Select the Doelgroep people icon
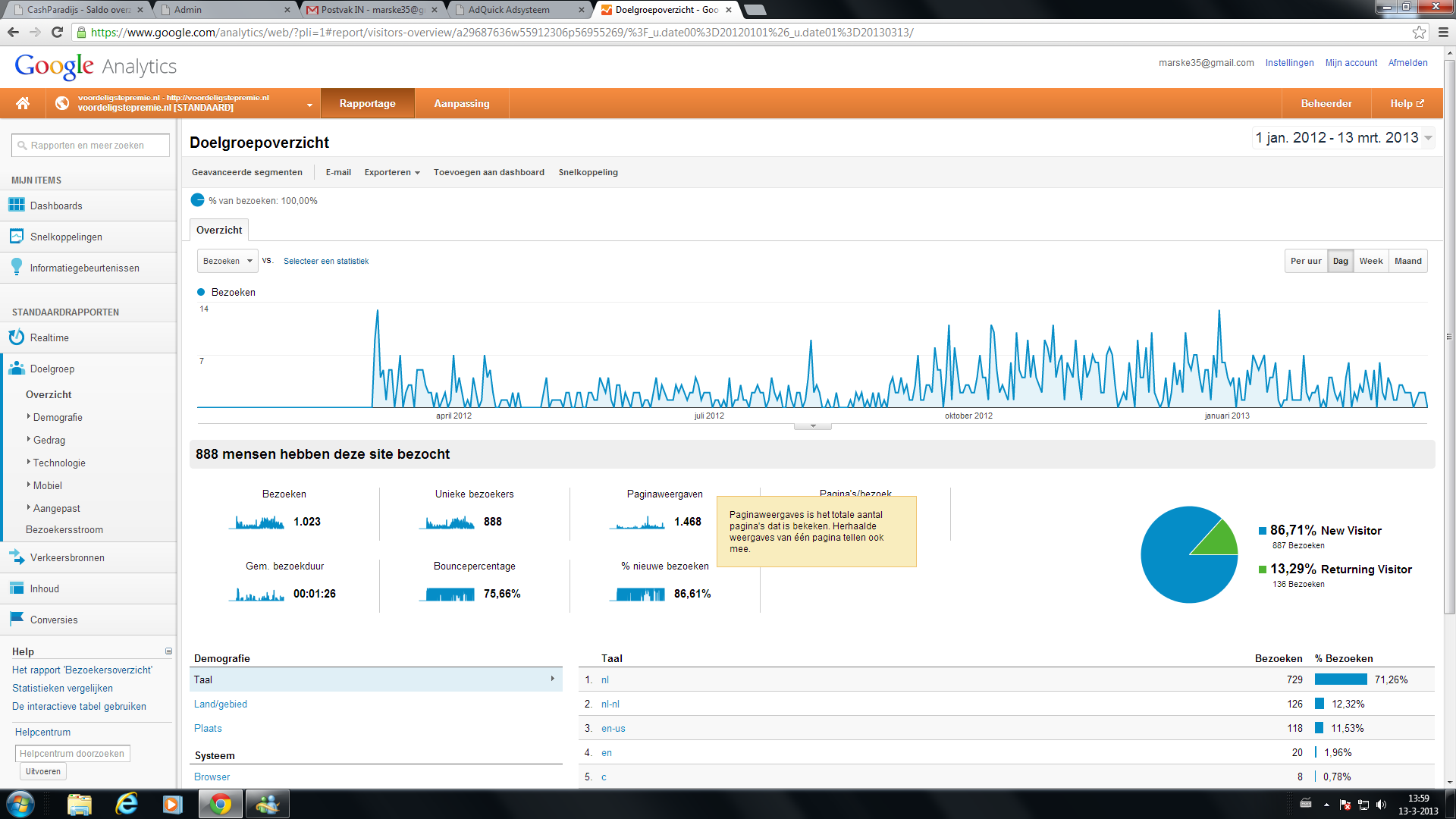This screenshot has width=1456, height=819. 16,368
